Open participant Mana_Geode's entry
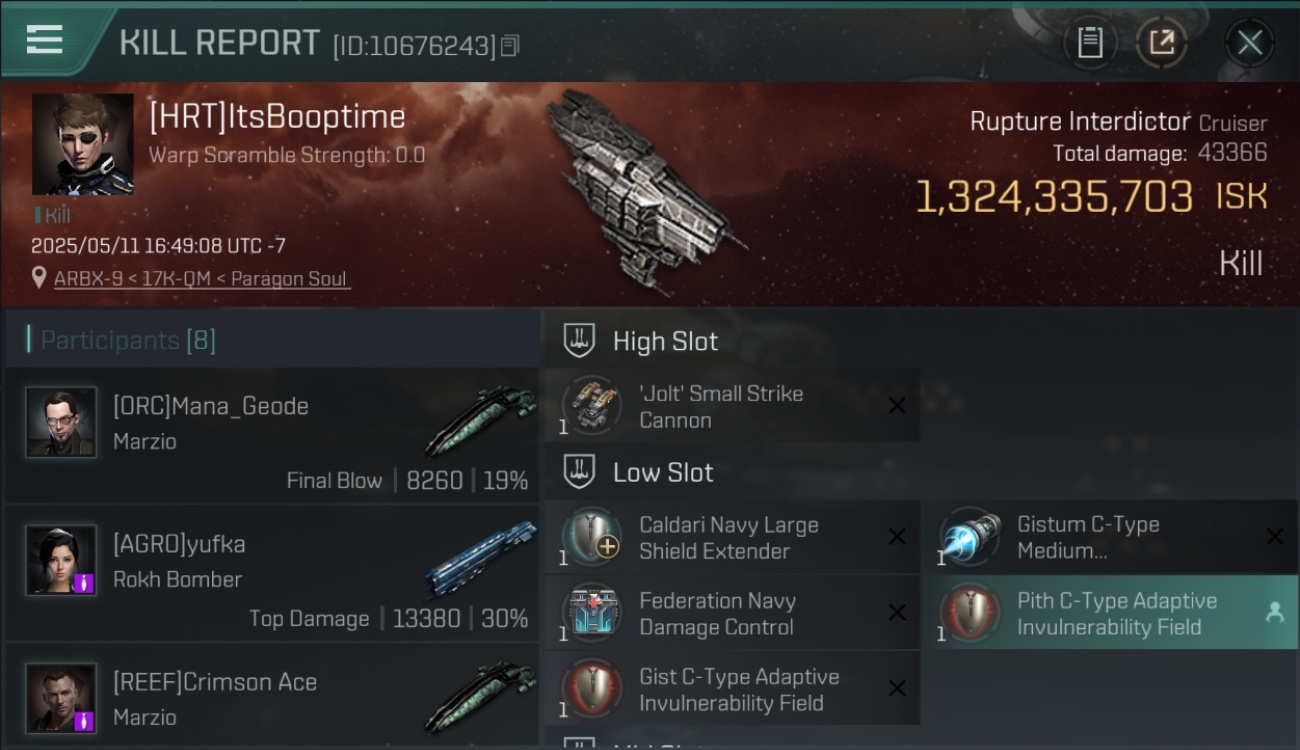 coord(272,435)
